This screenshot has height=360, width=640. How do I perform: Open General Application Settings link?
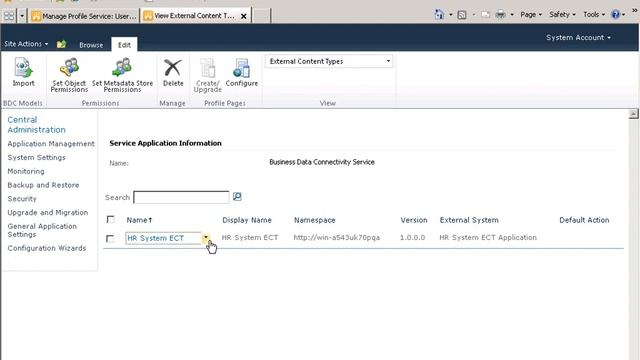tap(42, 230)
